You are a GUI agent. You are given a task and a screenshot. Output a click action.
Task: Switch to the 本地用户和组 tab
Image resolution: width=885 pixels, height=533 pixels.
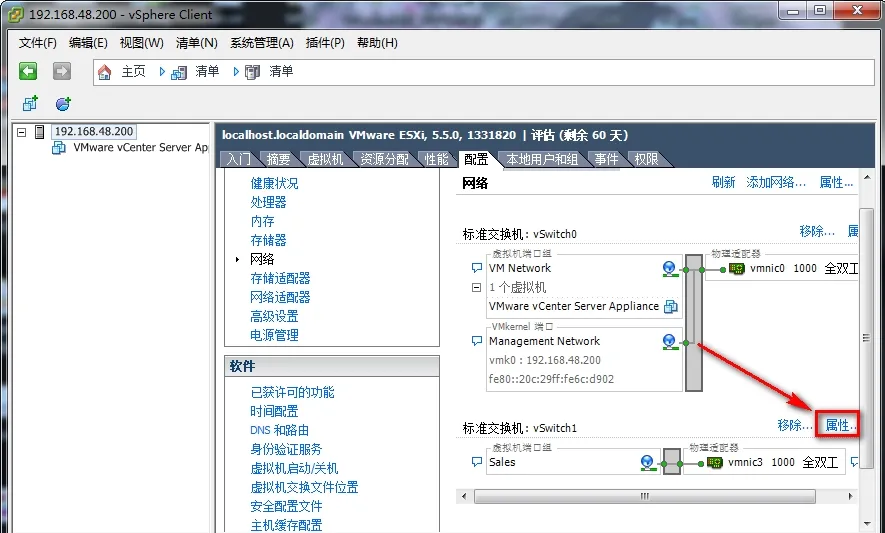[x=542, y=160]
